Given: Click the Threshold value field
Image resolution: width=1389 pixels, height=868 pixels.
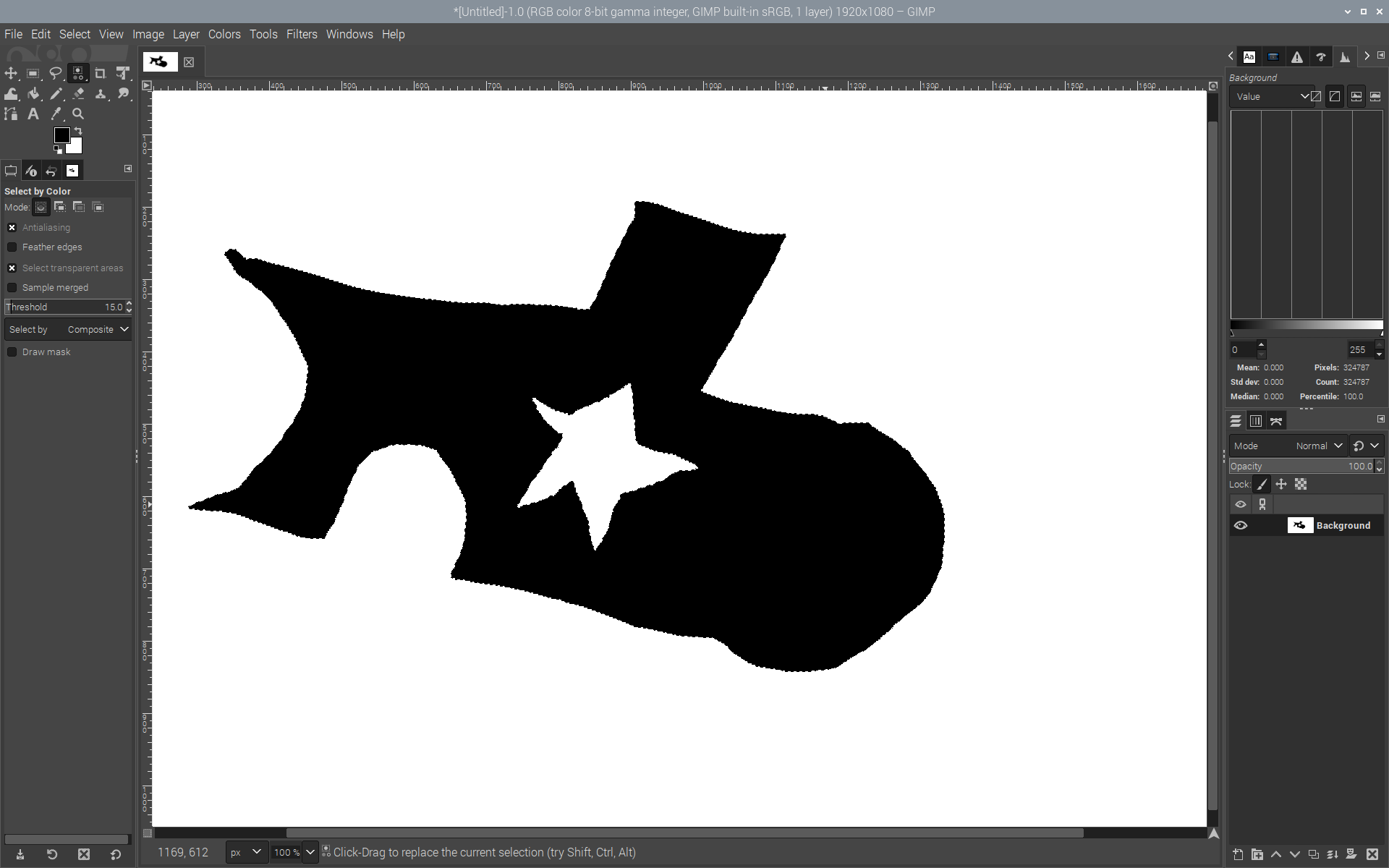Looking at the screenshot, I should tap(65, 307).
